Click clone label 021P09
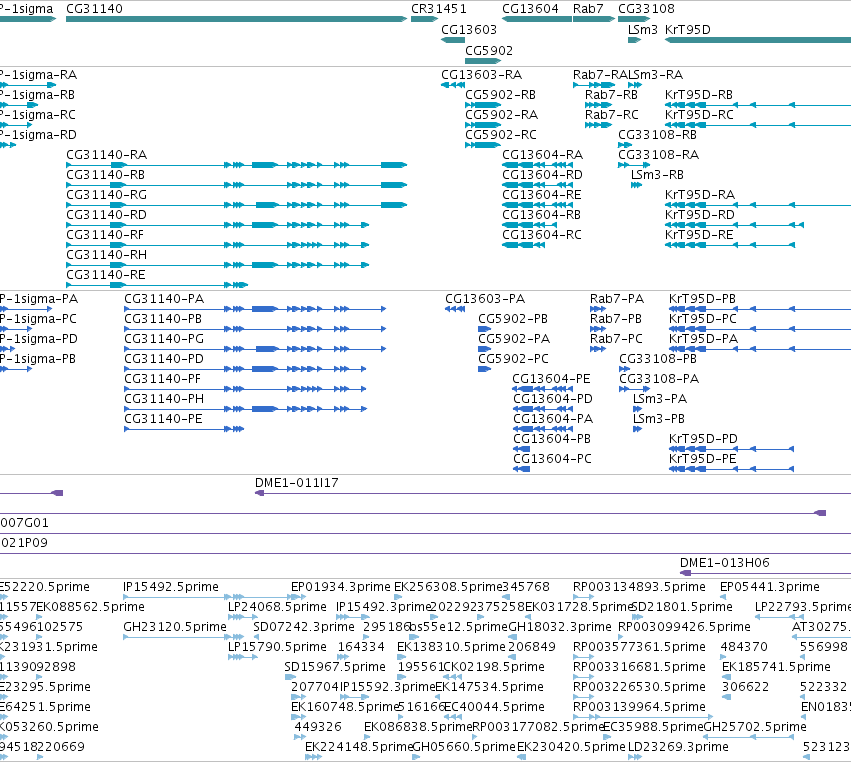Screen dimensions: 851x762 (24, 543)
